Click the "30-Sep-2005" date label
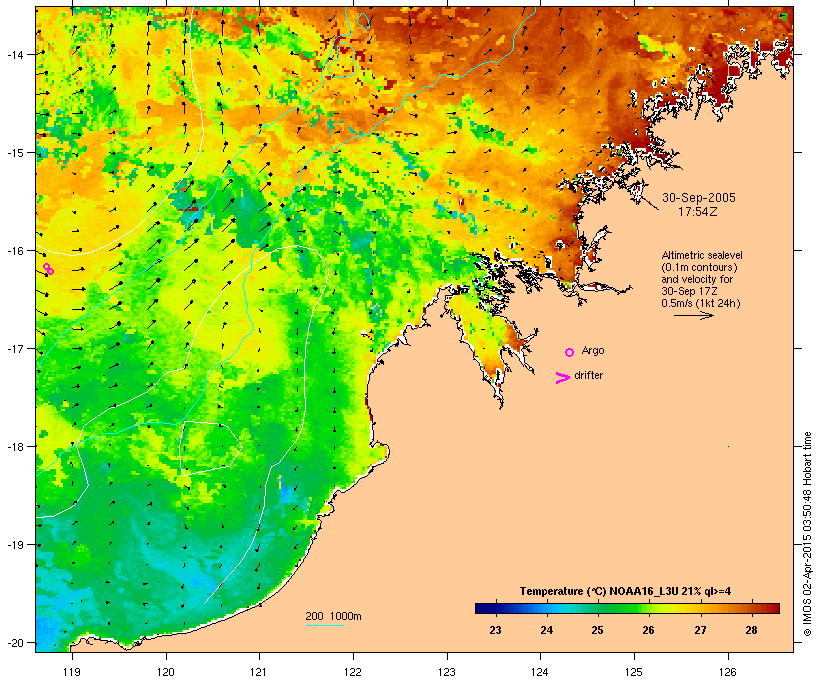This screenshot has width=820, height=680. [699, 198]
